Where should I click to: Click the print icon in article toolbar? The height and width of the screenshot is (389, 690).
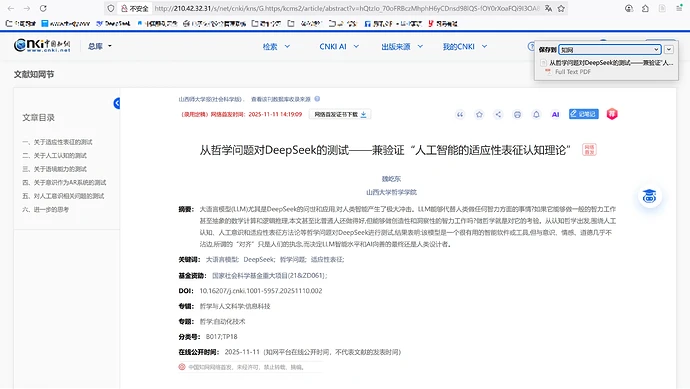[x=518, y=114]
